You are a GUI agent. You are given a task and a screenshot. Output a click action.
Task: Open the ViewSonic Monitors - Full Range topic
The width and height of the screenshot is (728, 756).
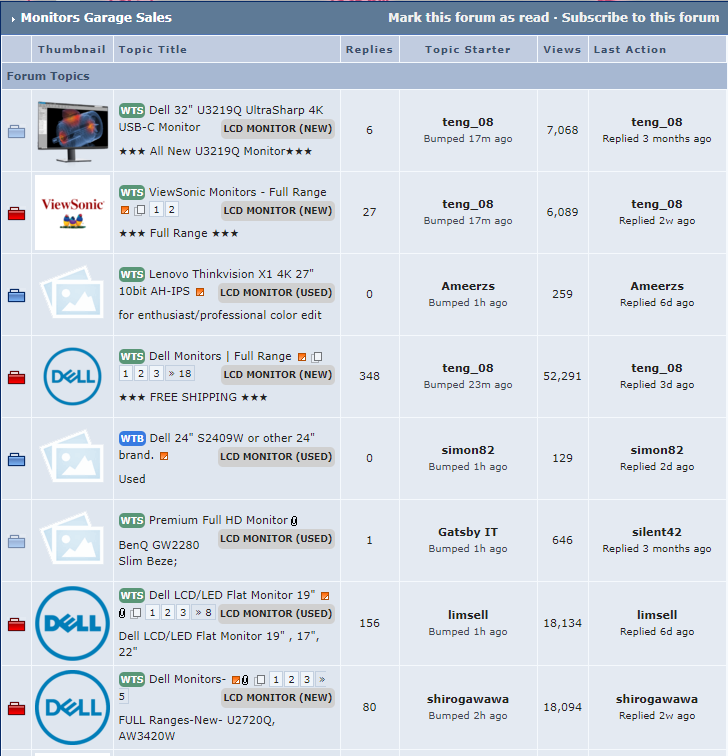click(x=237, y=192)
